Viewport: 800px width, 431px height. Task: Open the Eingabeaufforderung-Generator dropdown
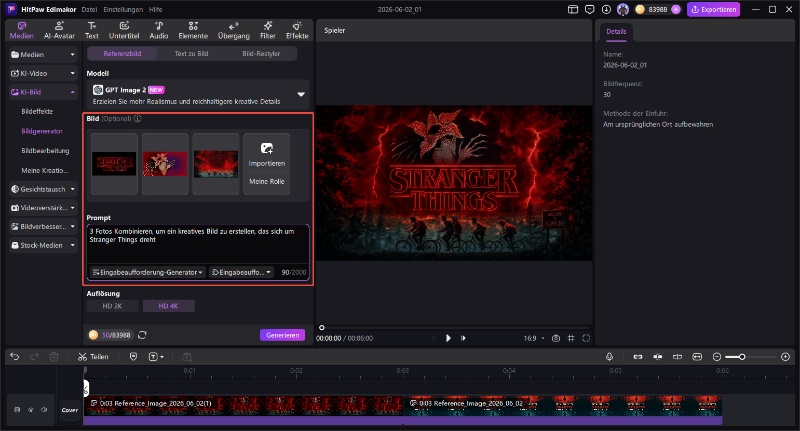[148, 272]
